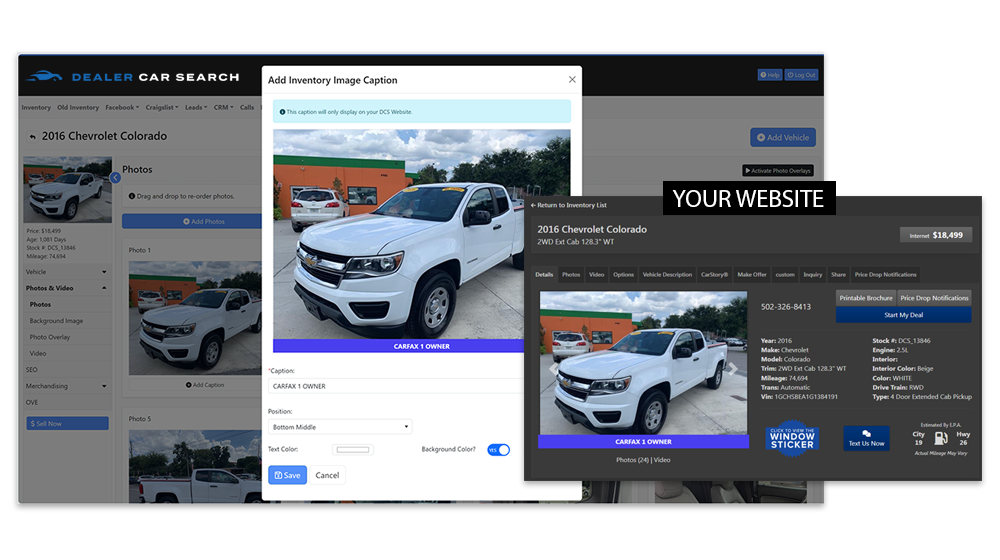Activate Photo Overlays button
The width and height of the screenshot is (1000, 560).
(777, 170)
